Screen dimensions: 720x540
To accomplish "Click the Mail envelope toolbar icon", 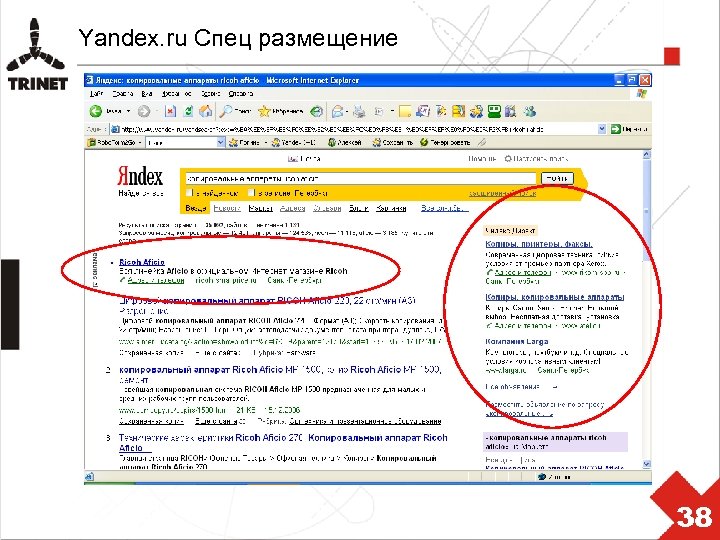I will pos(338,112).
